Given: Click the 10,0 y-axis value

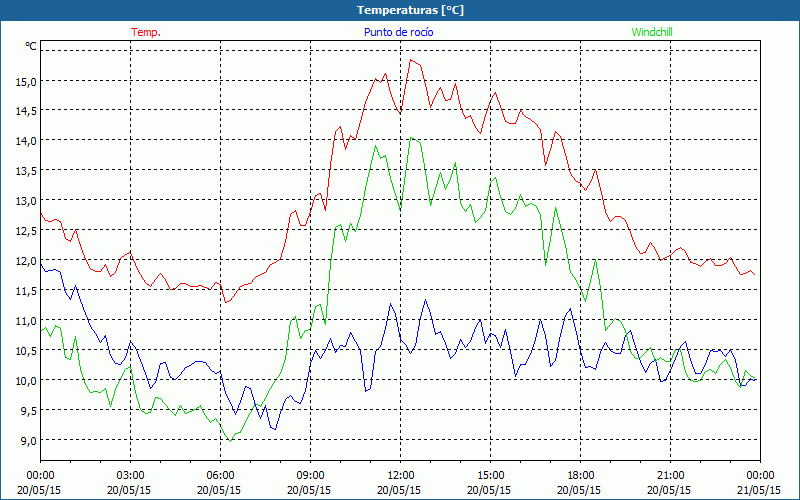Looking at the screenshot, I should (x=26, y=380).
